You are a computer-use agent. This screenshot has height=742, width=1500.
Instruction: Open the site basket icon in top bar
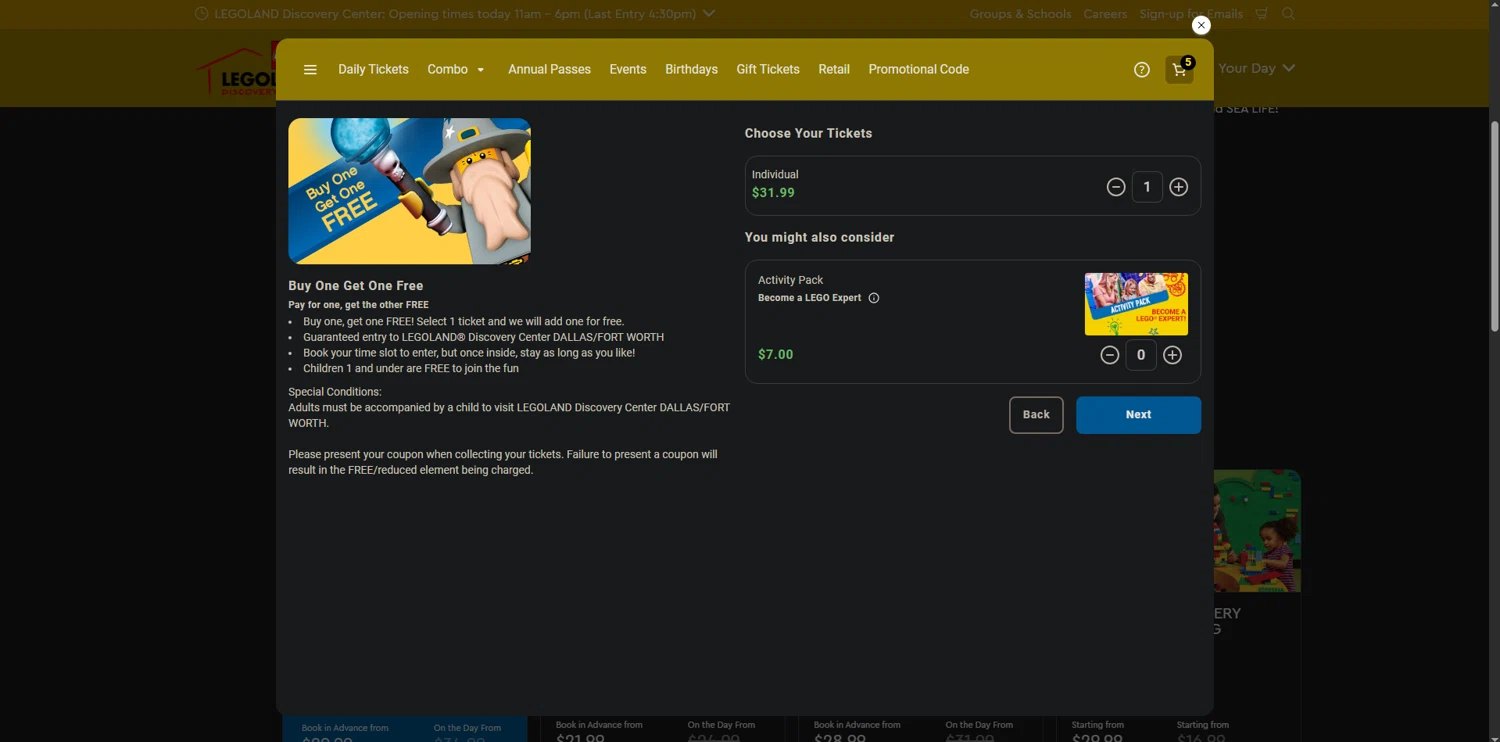[1262, 14]
